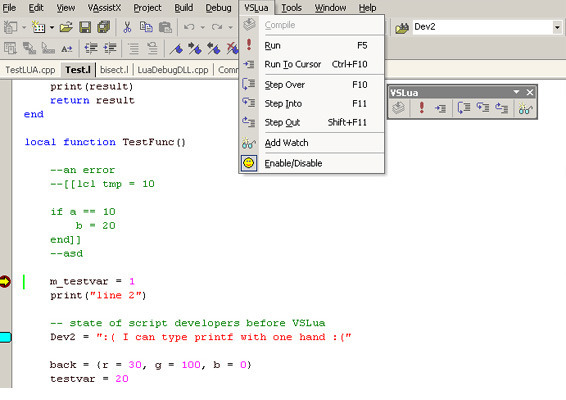The image size is (566, 400).
Task: Click the Add Watch glasses icon in menu
Action: tap(249, 143)
